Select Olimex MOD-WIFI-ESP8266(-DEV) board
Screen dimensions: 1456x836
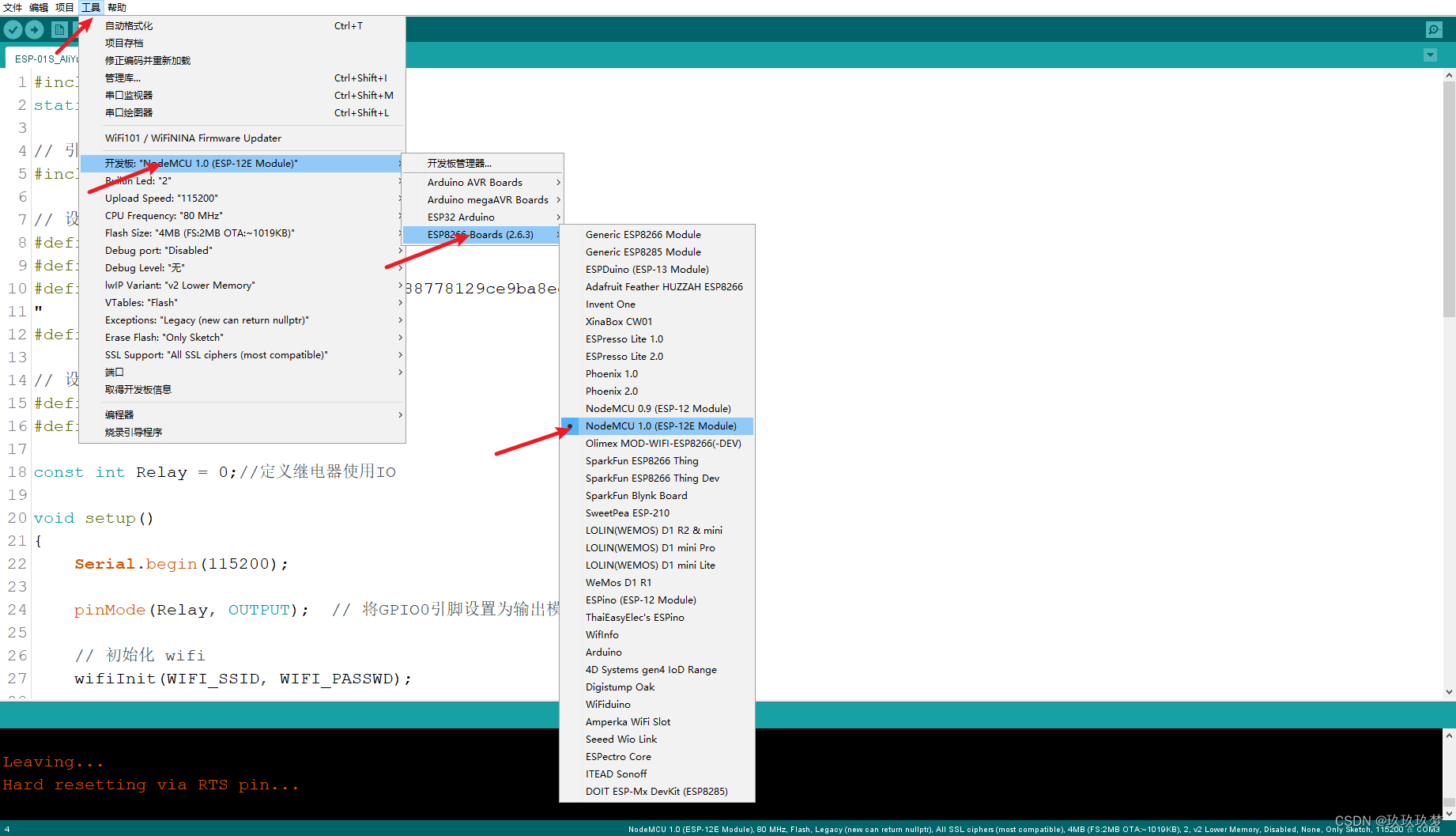tap(657, 444)
